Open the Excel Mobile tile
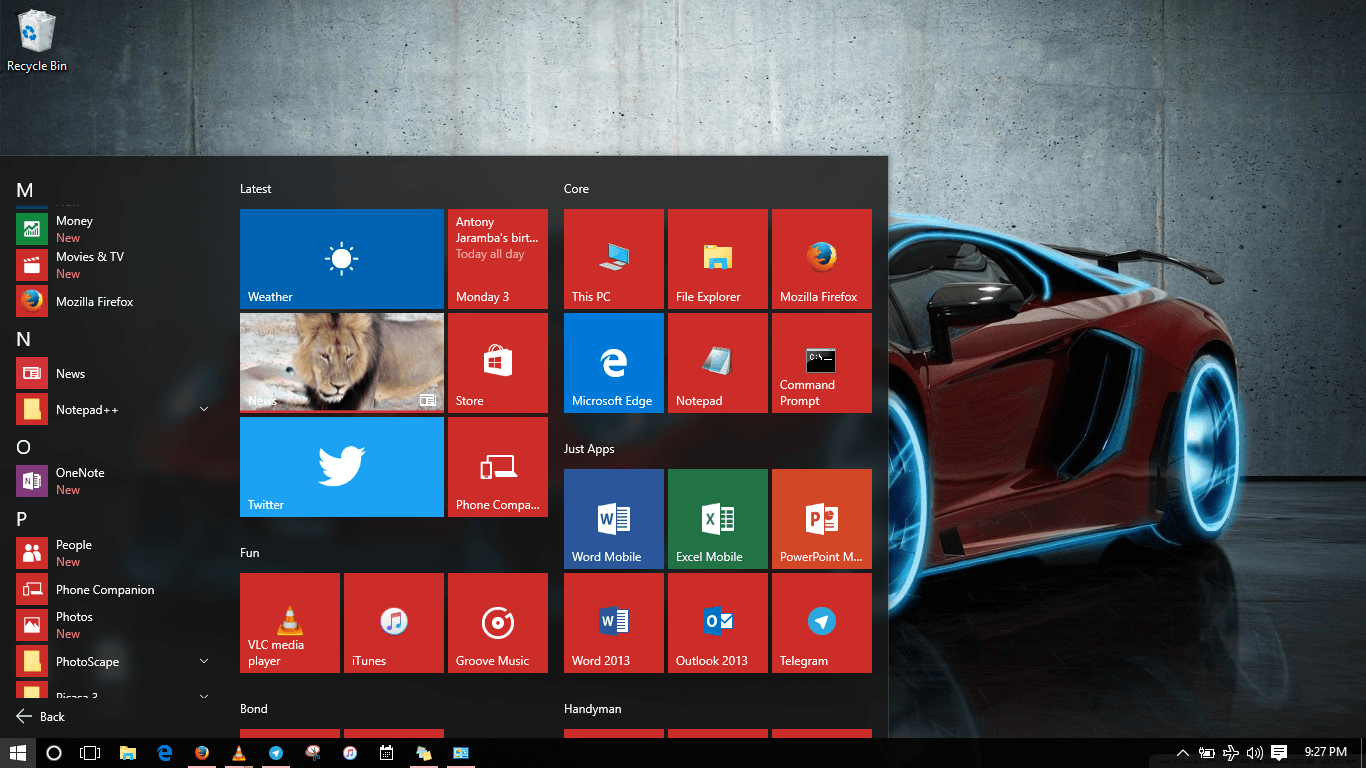 718,519
